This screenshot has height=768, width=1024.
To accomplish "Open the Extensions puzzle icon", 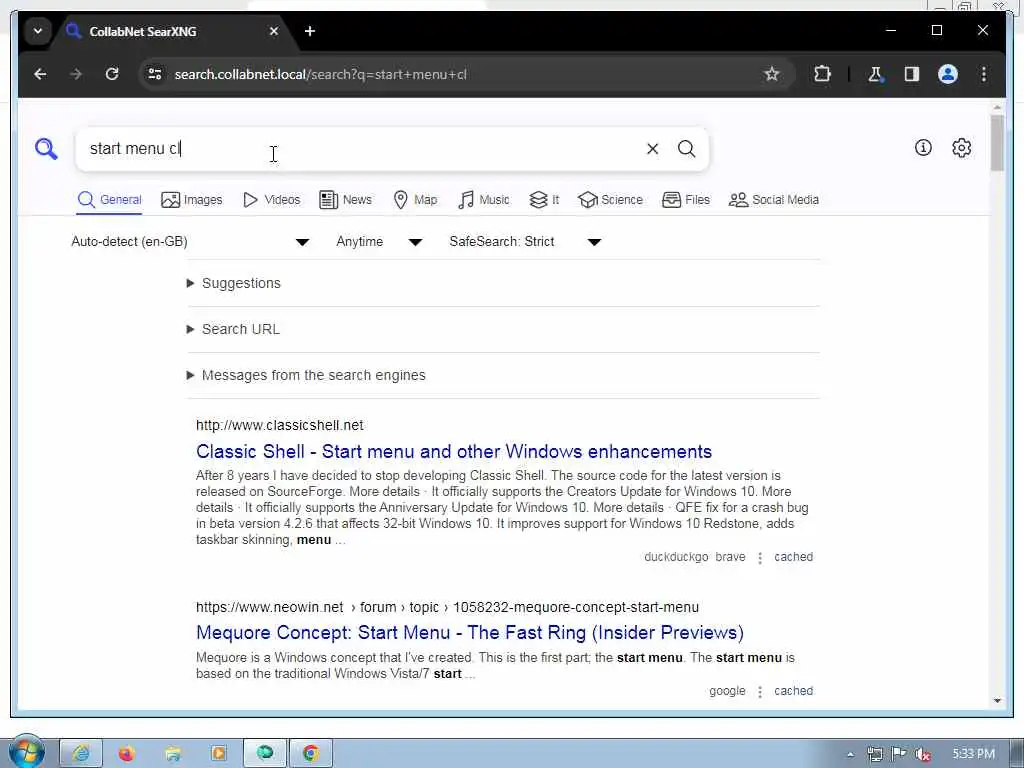I will coord(822,74).
